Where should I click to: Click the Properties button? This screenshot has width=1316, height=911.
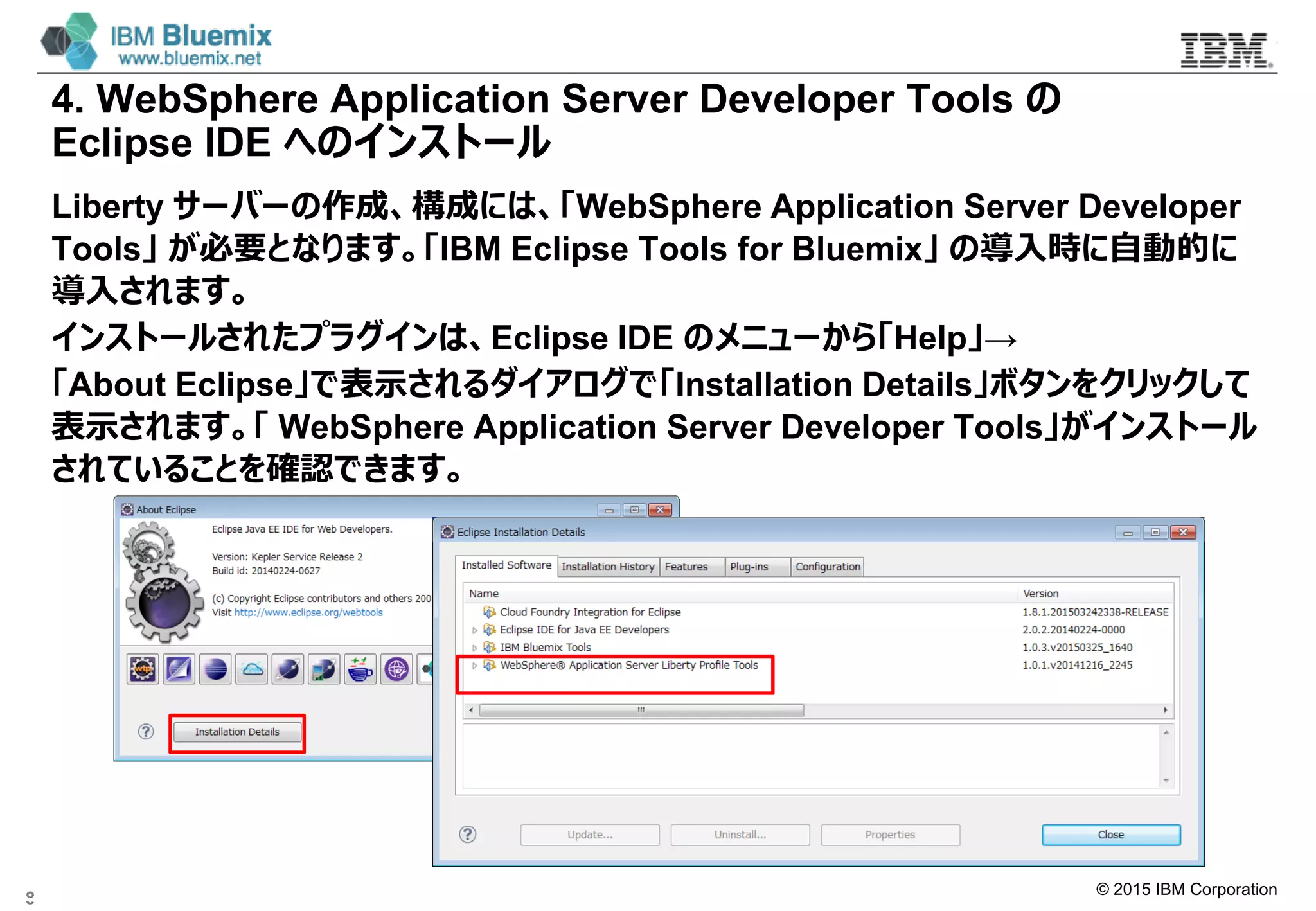pos(890,835)
